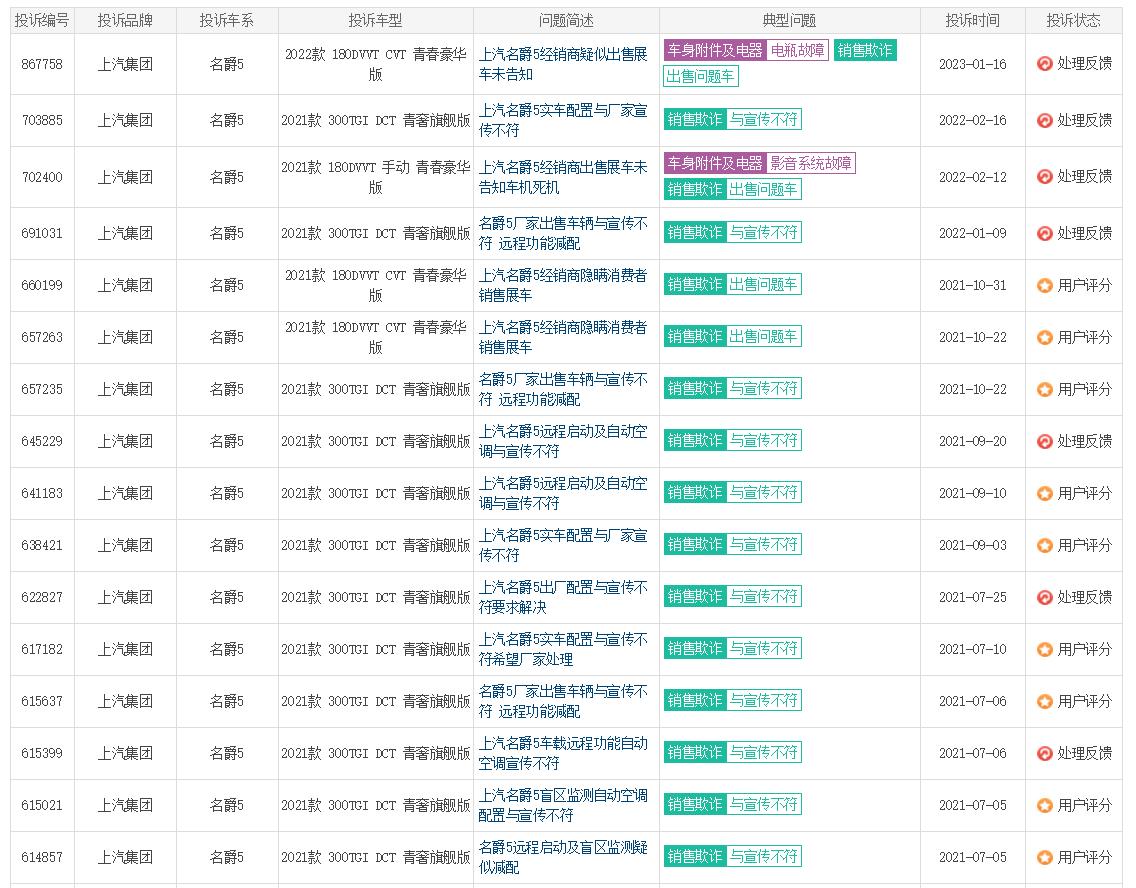Click the 投诉时间 column header

(972, 18)
